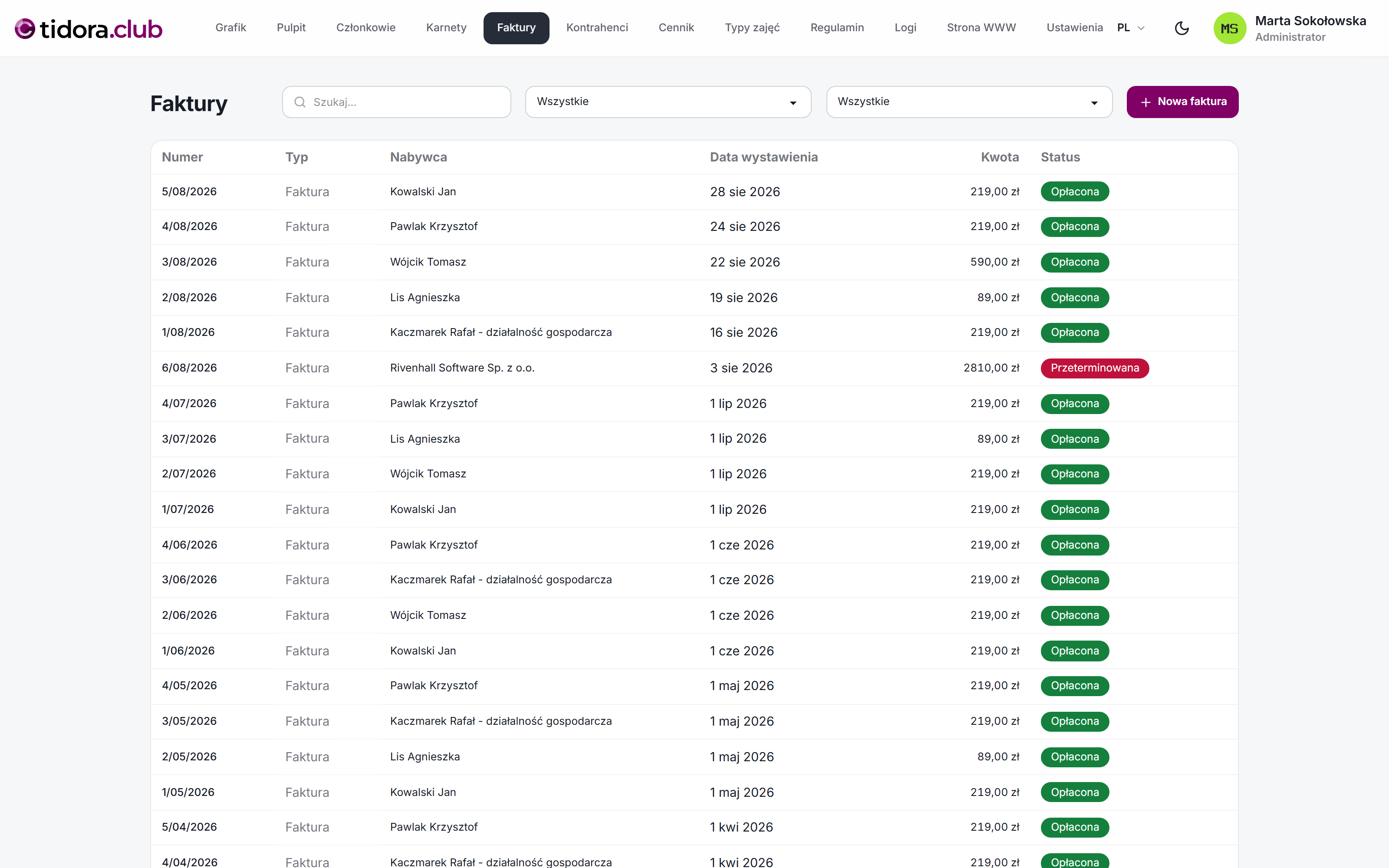
Task: Open invoice 5/08/2026 for Kowalski Jan
Action: [x=694, y=192]
